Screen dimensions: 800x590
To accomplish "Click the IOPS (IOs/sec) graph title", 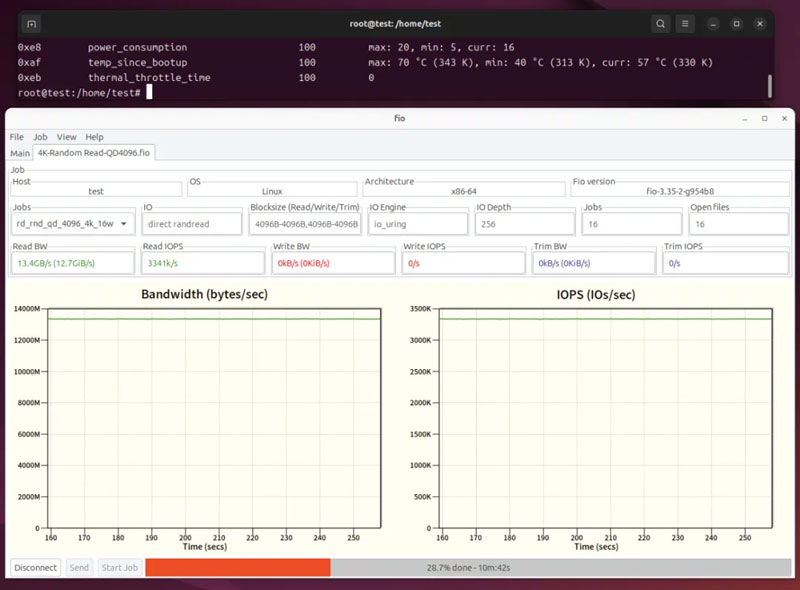I will click(x=596, y=294).
